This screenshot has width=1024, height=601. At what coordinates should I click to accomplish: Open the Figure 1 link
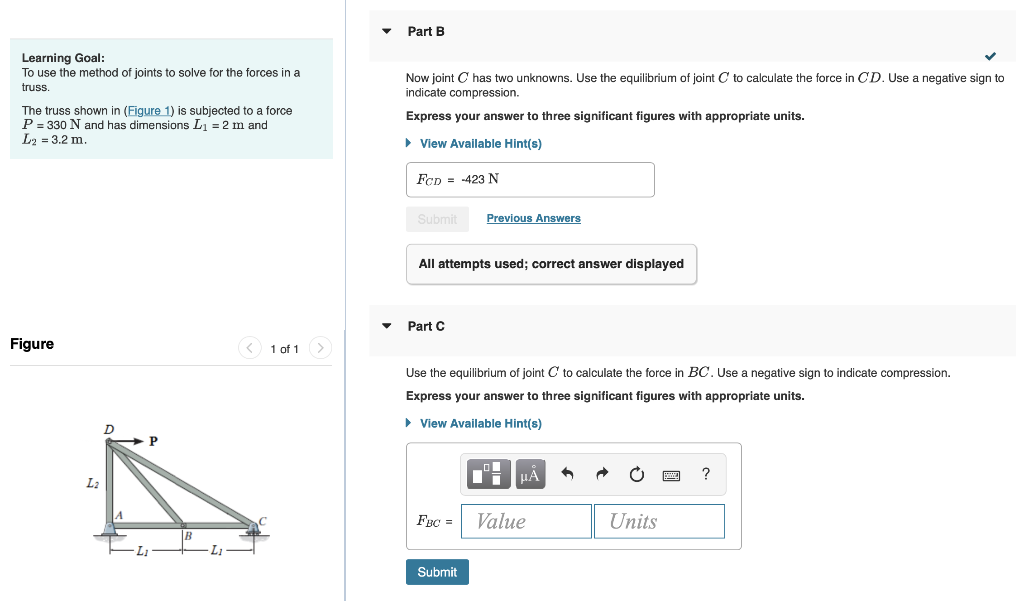pyautogui.click(x=149, y=110)
